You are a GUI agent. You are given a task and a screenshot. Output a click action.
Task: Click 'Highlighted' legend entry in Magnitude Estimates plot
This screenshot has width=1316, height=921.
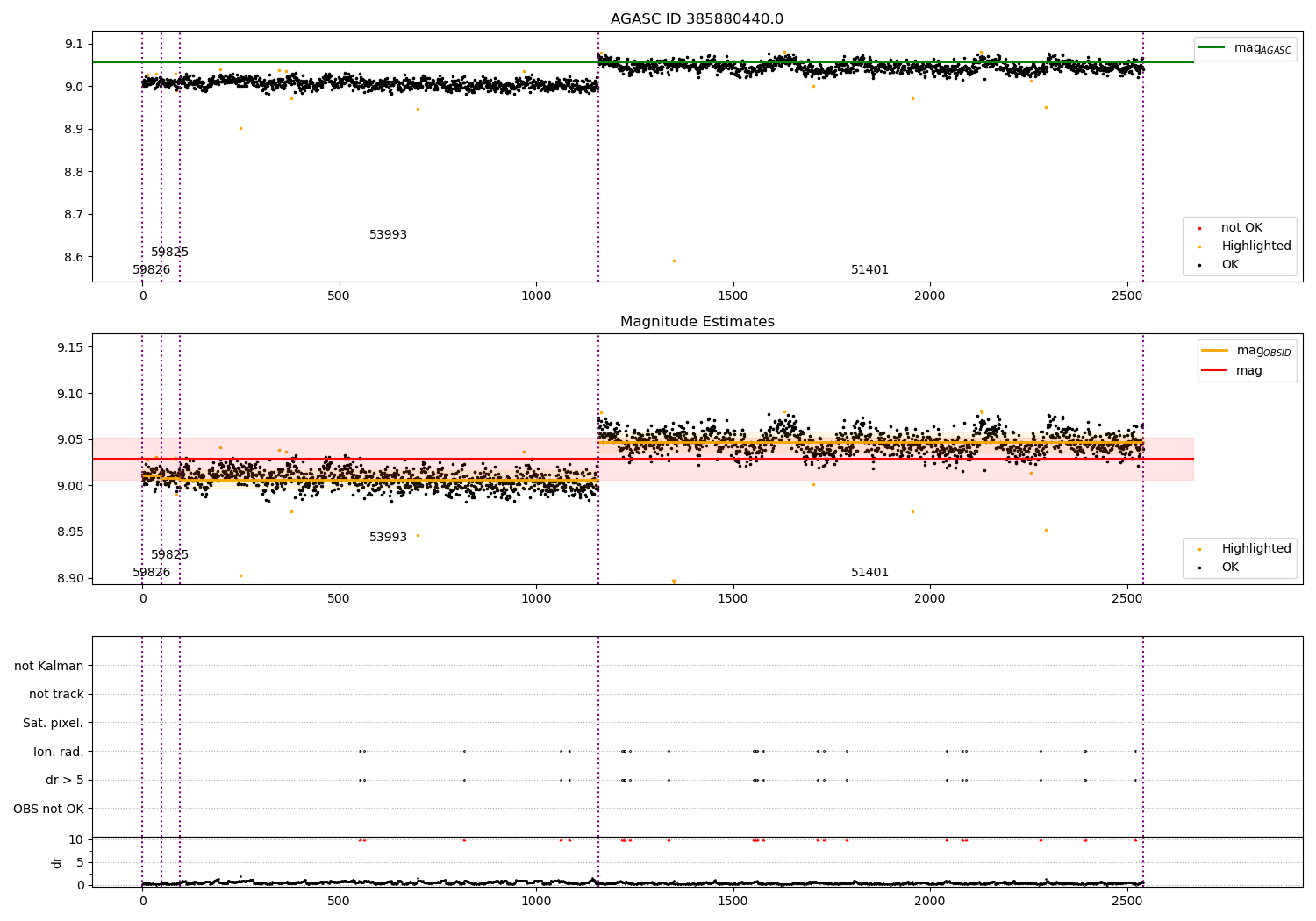click(x=1256, y=549)
